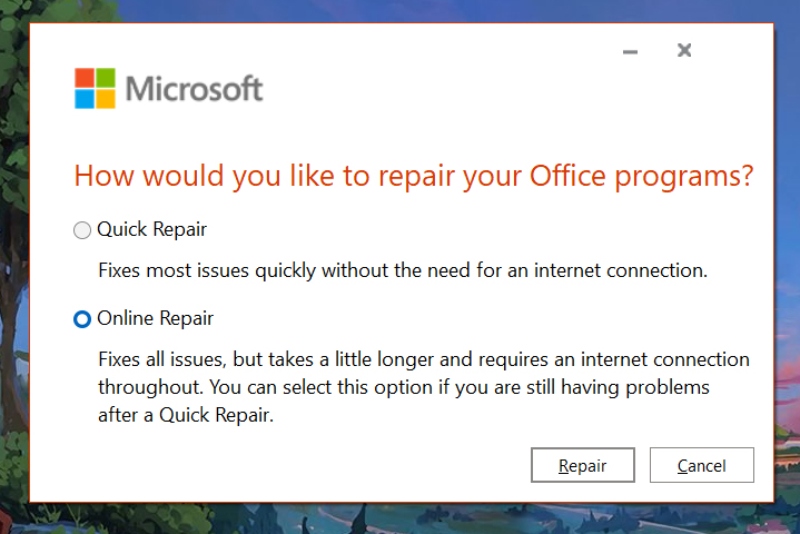Viewport: 800px width, 534px height.
Task: Click the "Quick Repair" option label text
Action: coord(152,230)
